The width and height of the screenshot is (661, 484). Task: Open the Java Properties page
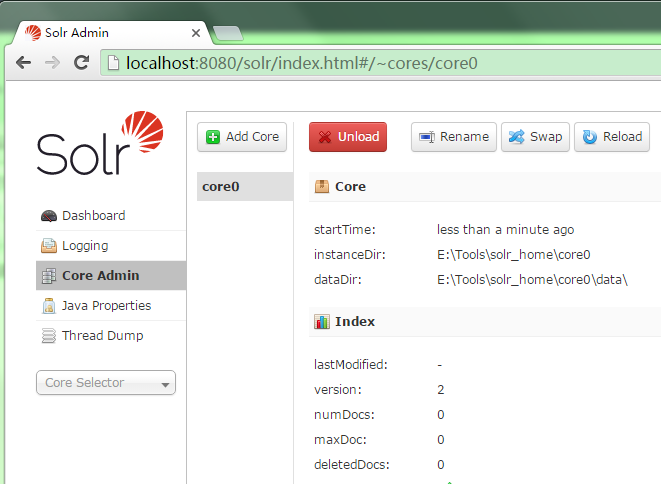(111, 306)
